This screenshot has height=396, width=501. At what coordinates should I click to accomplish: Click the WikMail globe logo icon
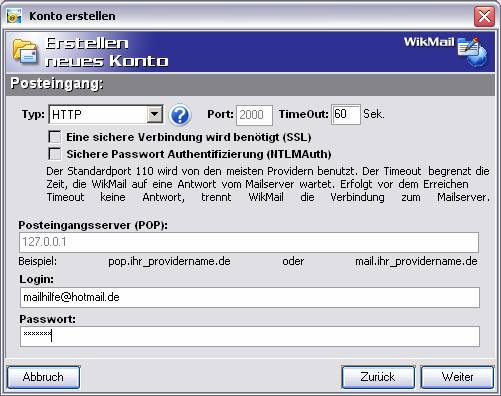click(x=472, y=51)
